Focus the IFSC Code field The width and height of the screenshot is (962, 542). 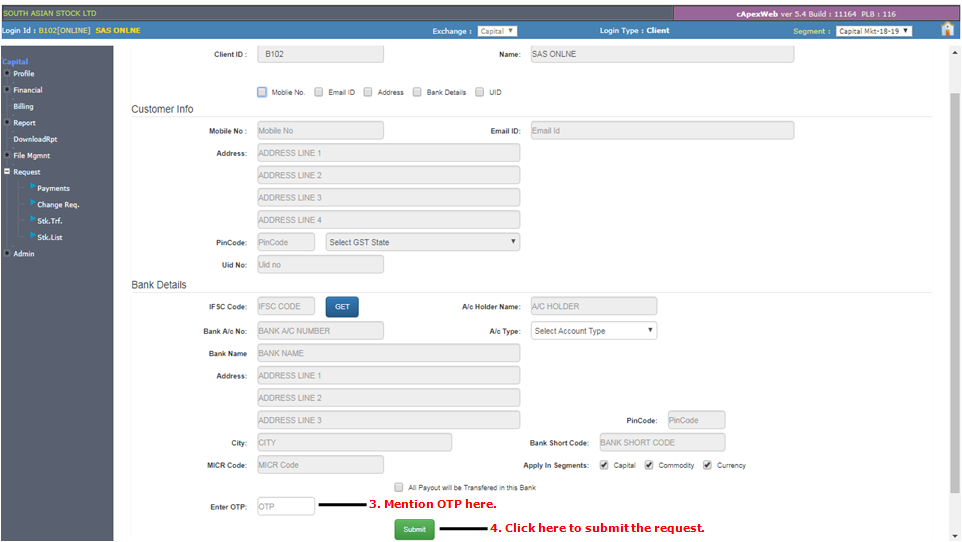[286, 306]
